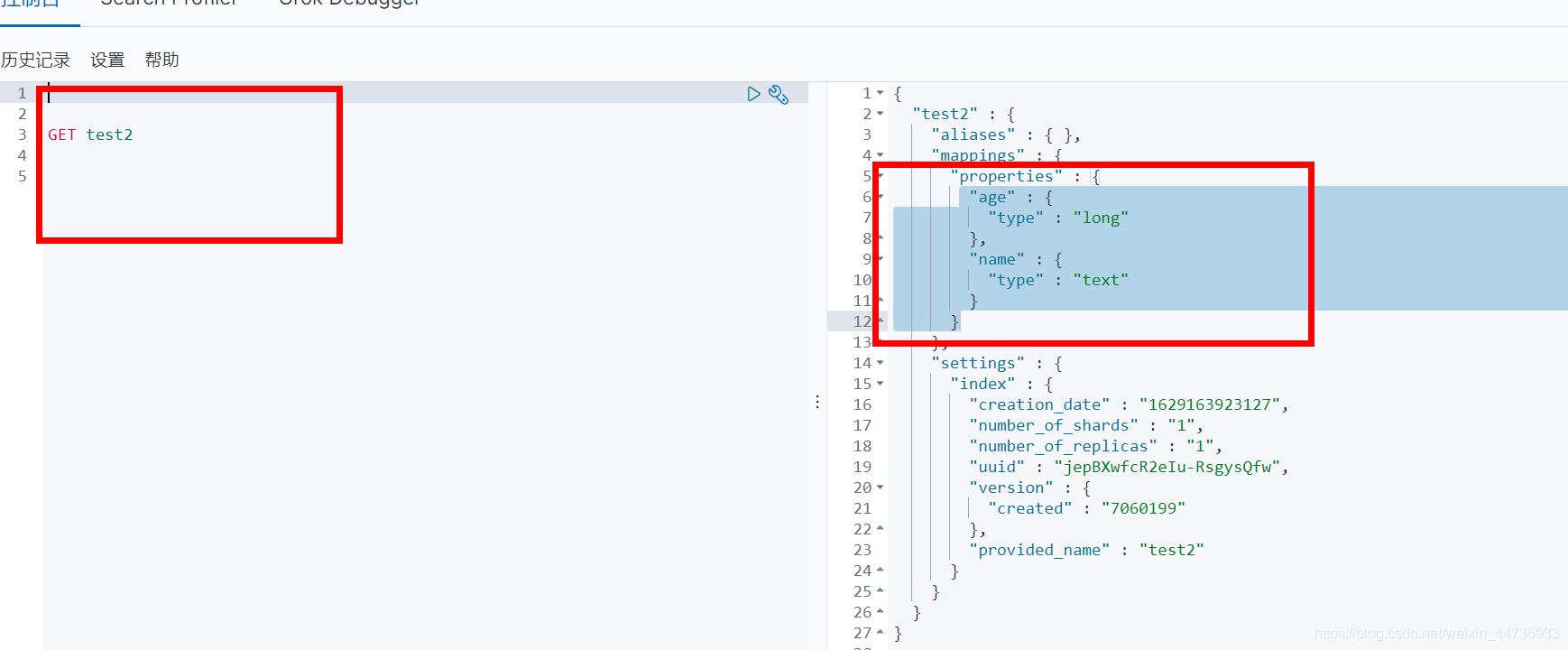Screen dimensions: 1568x650
Task: Switch to Search Profiler tab
Action: click(x=169, y=3)
